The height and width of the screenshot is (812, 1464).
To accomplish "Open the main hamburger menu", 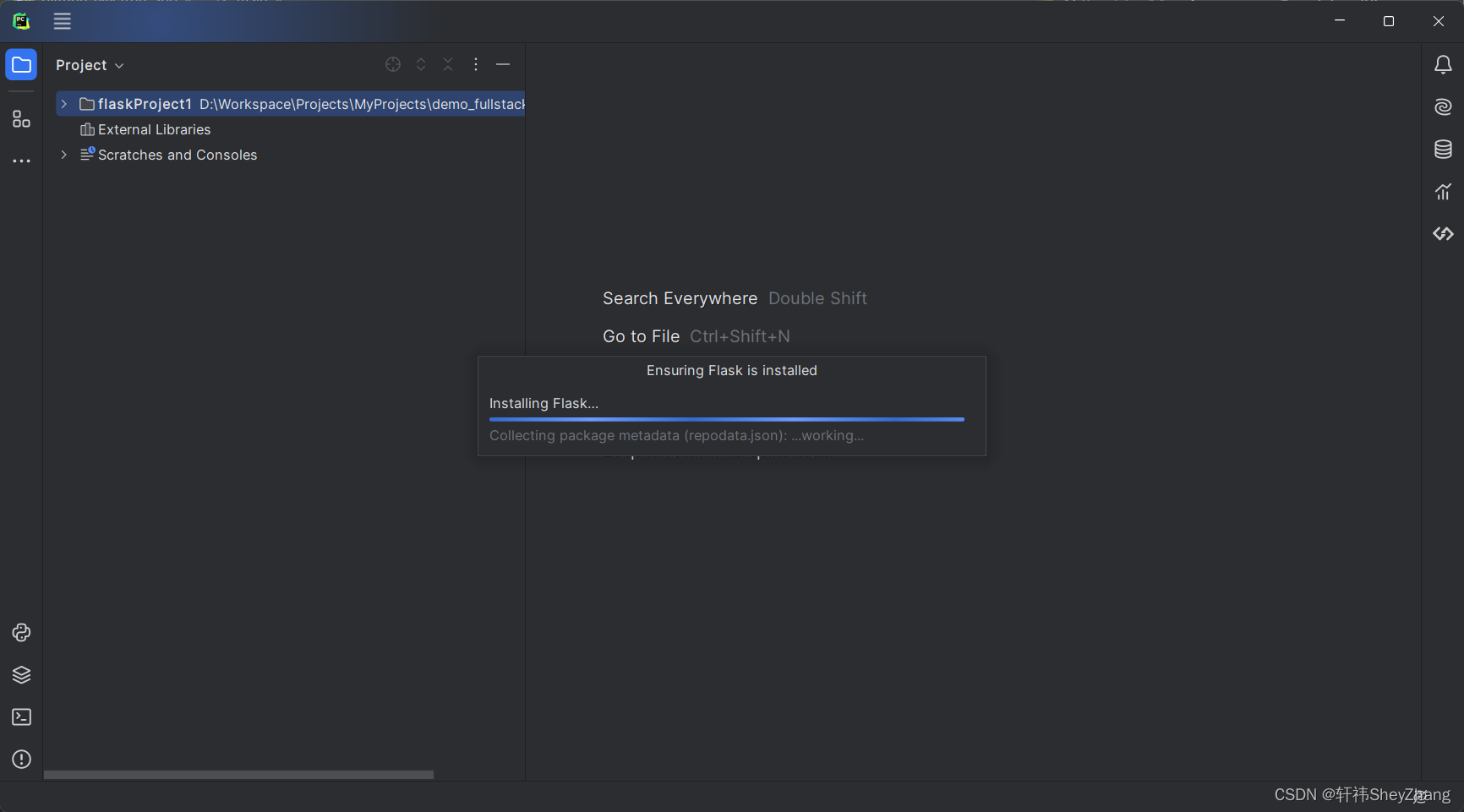I will tap(63, 21).
